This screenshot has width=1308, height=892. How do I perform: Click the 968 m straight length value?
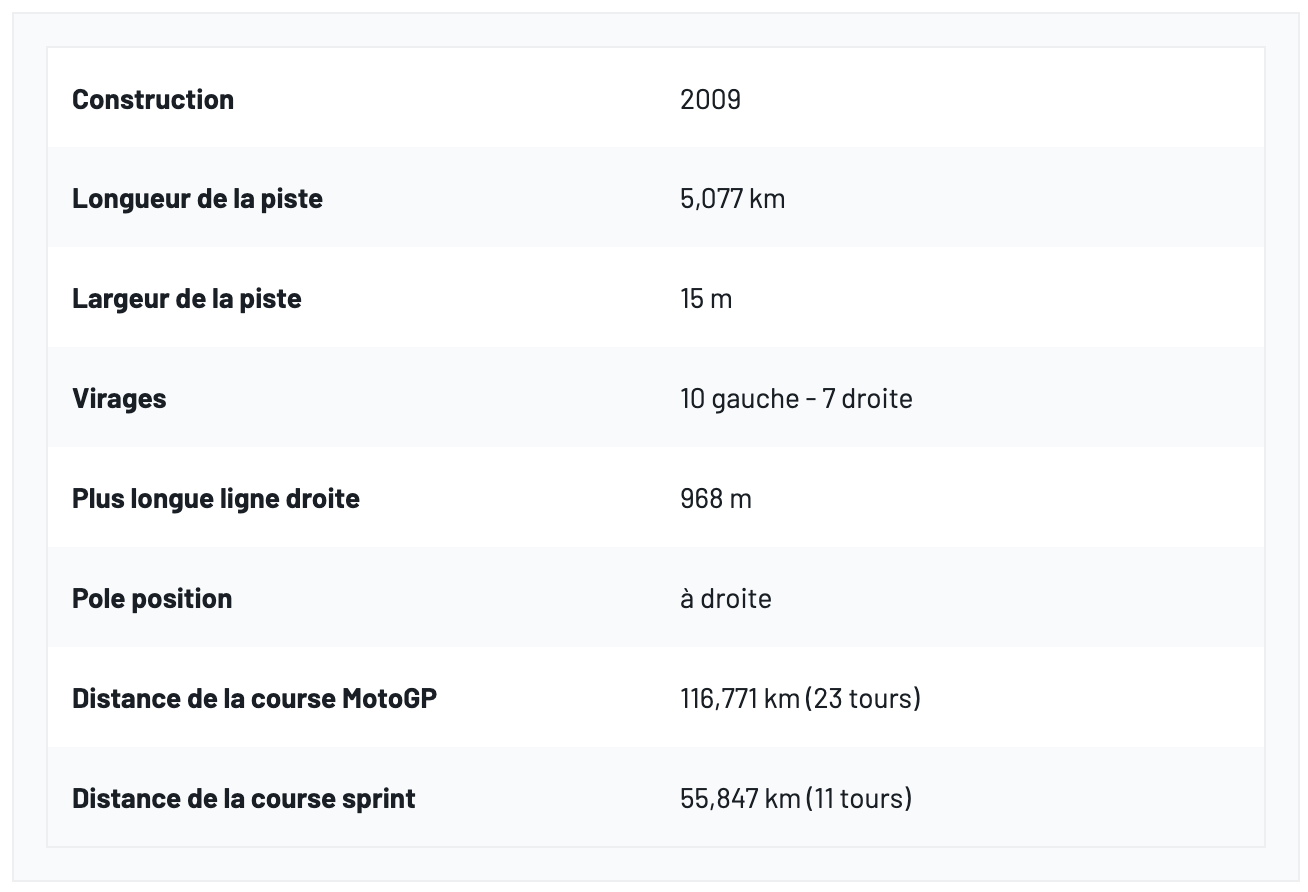715,498
